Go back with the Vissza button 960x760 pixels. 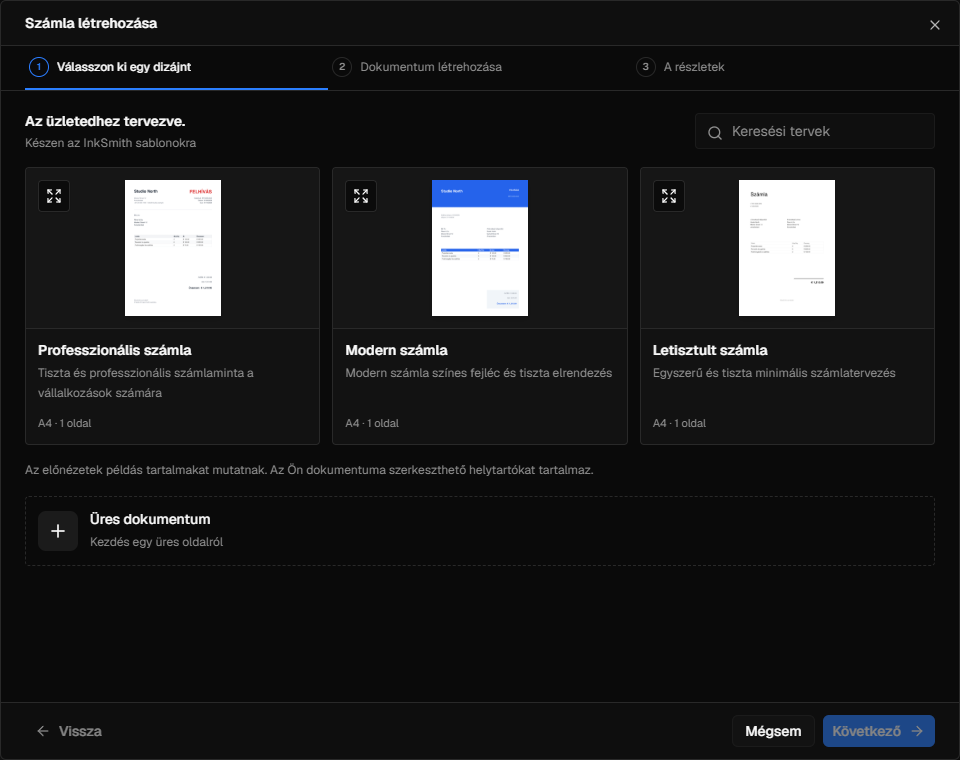click(69, 731)
